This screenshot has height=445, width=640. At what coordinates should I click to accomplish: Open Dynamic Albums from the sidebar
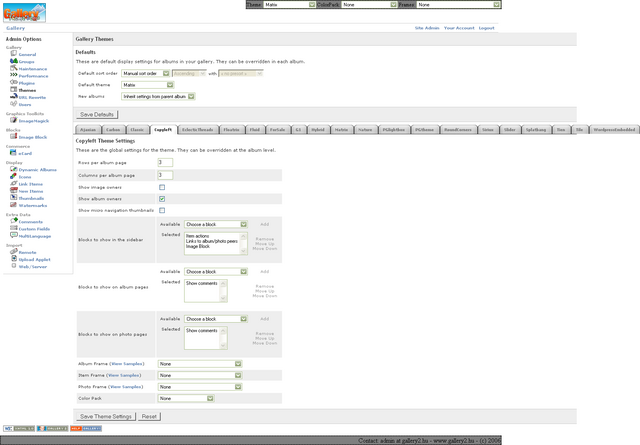[x=13, y=170]
